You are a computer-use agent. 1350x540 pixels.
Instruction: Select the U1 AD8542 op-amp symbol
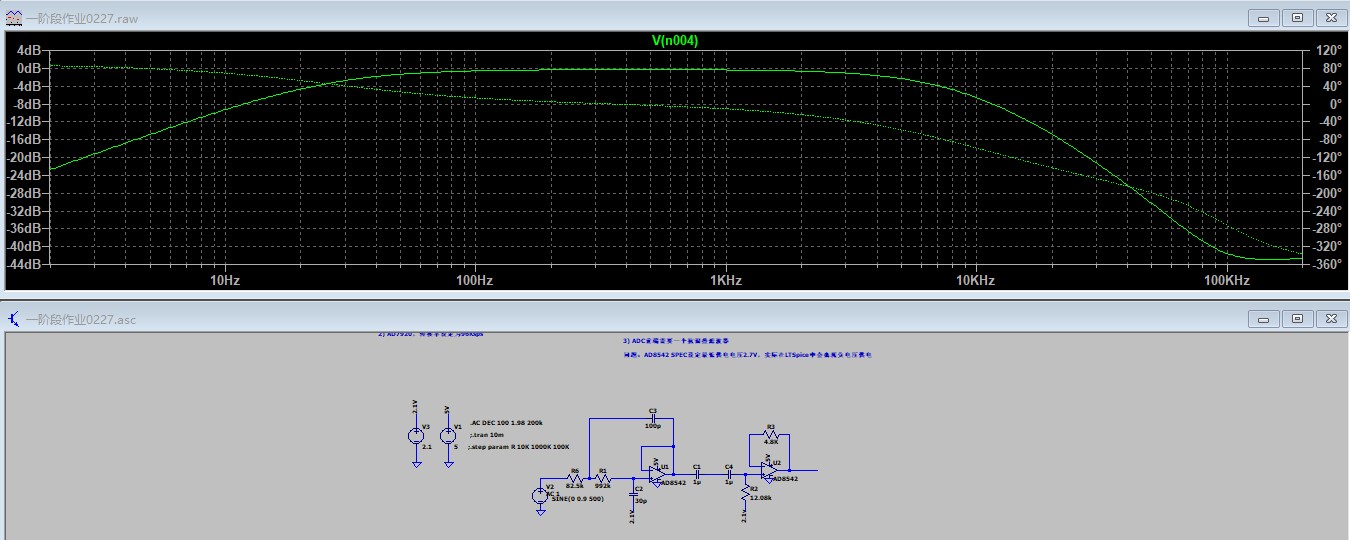click(x=660, y=474)
